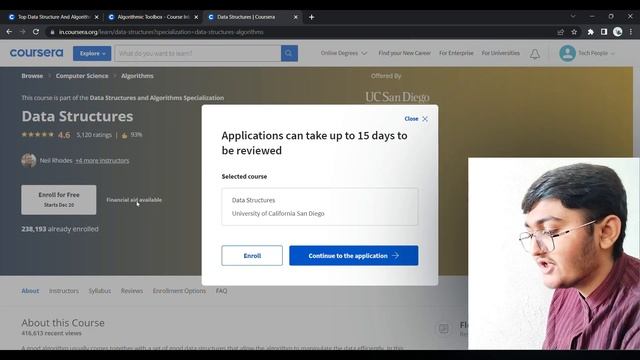Open the 'For Enterprise' link
This screenshot has width=640, height=360.
[x=456, y=53]
